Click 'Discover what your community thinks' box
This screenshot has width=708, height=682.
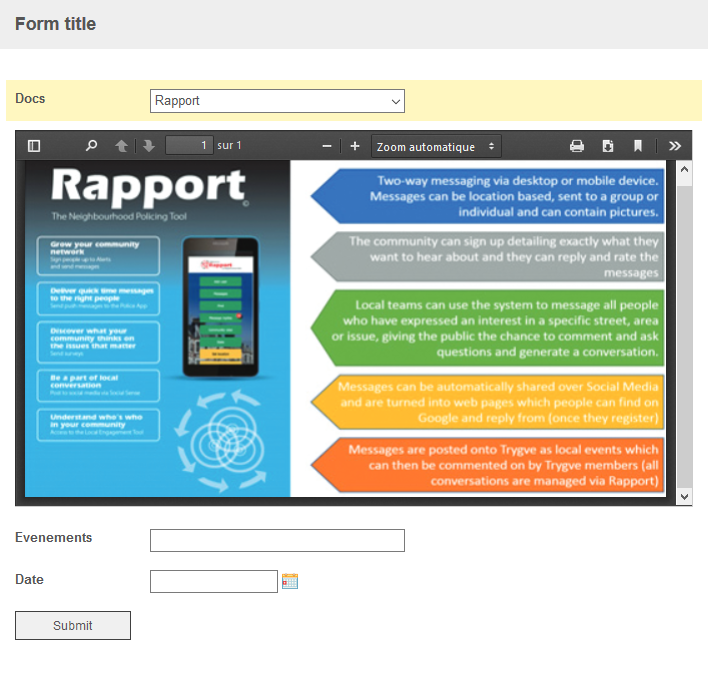pos(98,342)
